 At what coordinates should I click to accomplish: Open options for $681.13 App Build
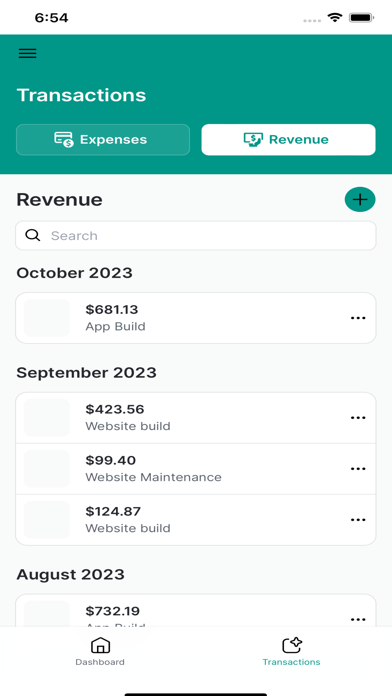click(358, 318)
